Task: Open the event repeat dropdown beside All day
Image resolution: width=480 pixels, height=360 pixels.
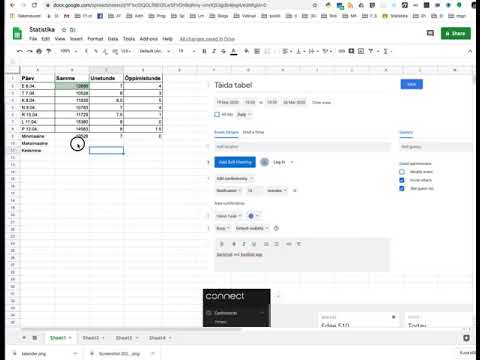Action: (245, 114)
